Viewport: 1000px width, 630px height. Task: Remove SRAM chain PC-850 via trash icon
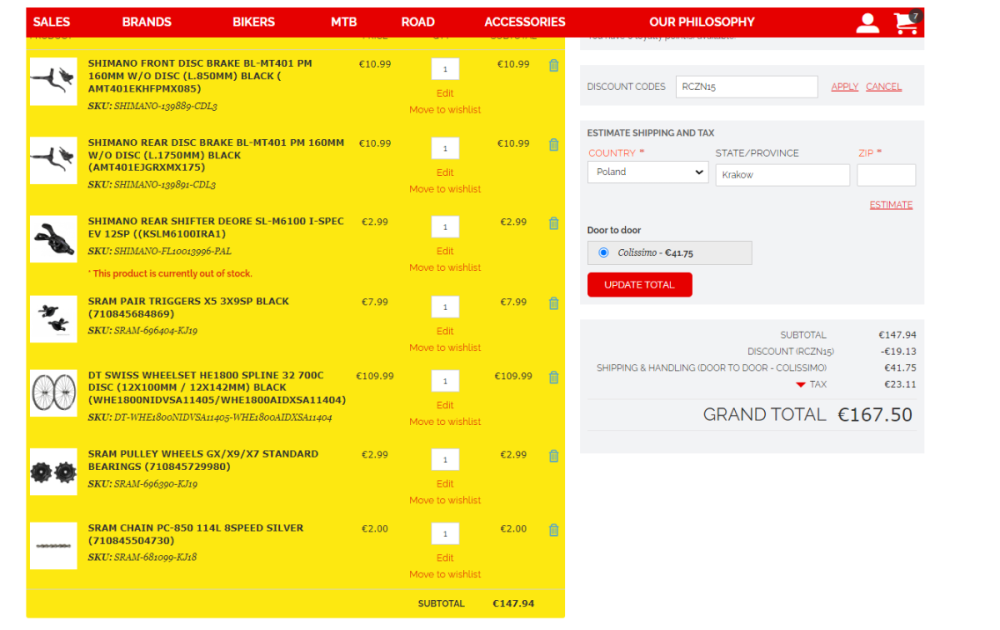[x=554, y=530]
